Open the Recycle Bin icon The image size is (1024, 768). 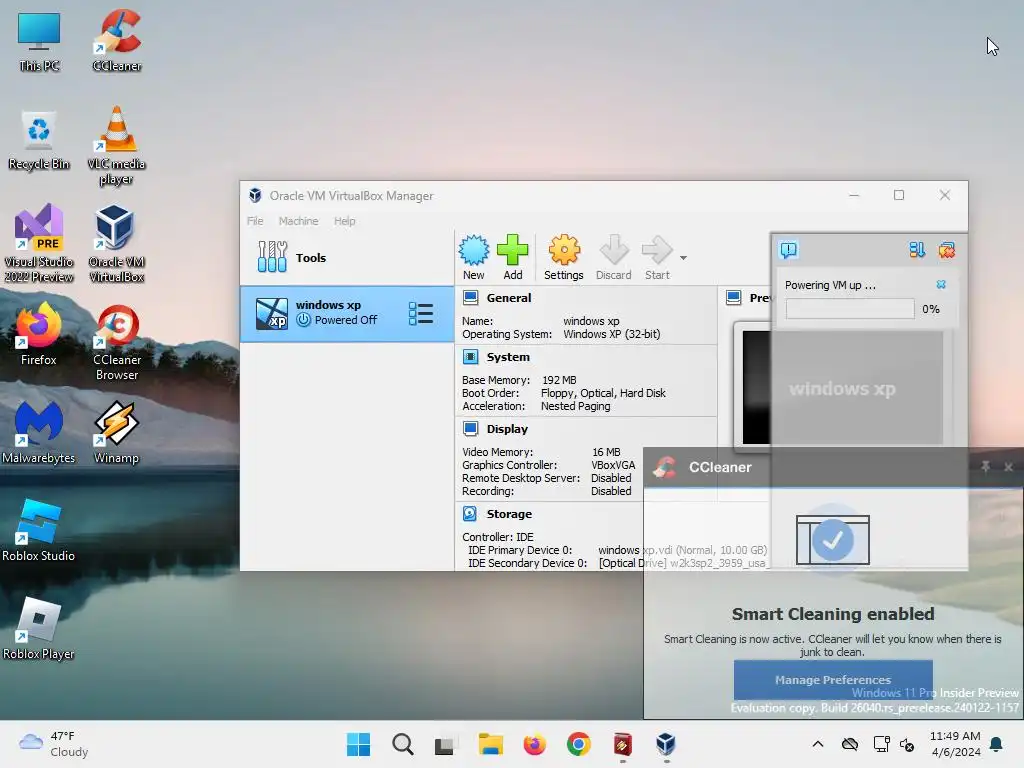39,139
